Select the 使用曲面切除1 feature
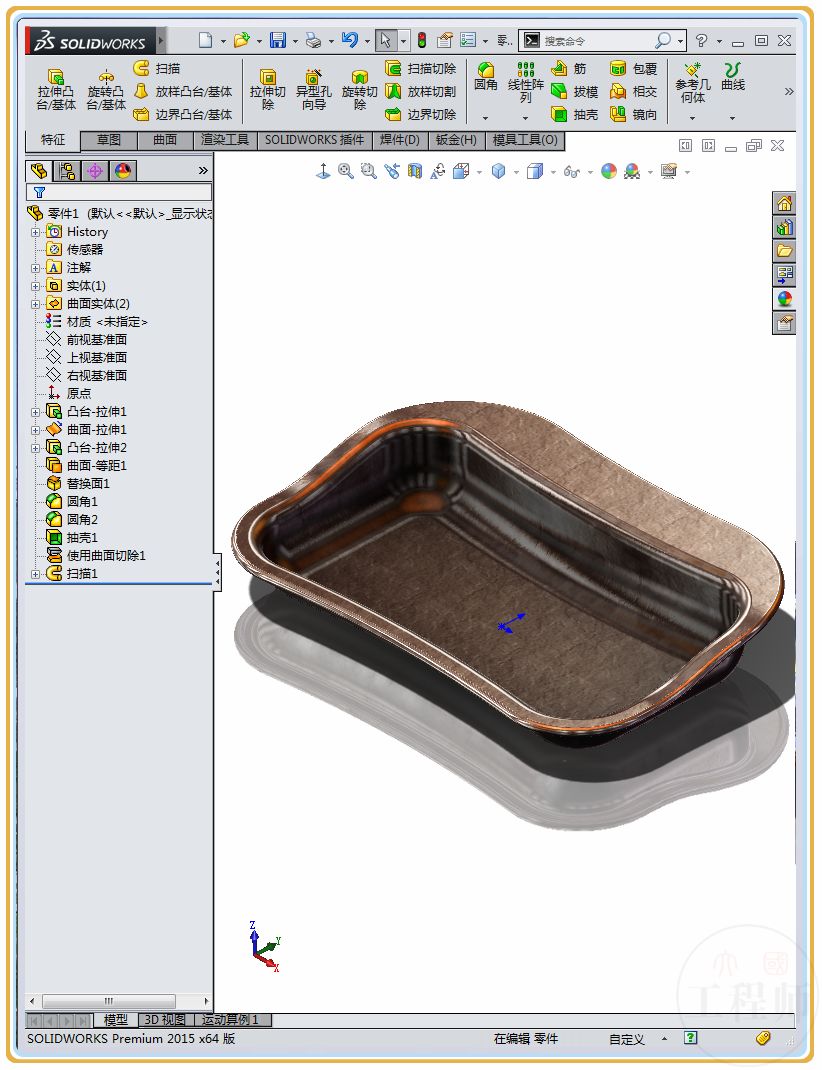The image size is (822, 1070). click(96, 556)
